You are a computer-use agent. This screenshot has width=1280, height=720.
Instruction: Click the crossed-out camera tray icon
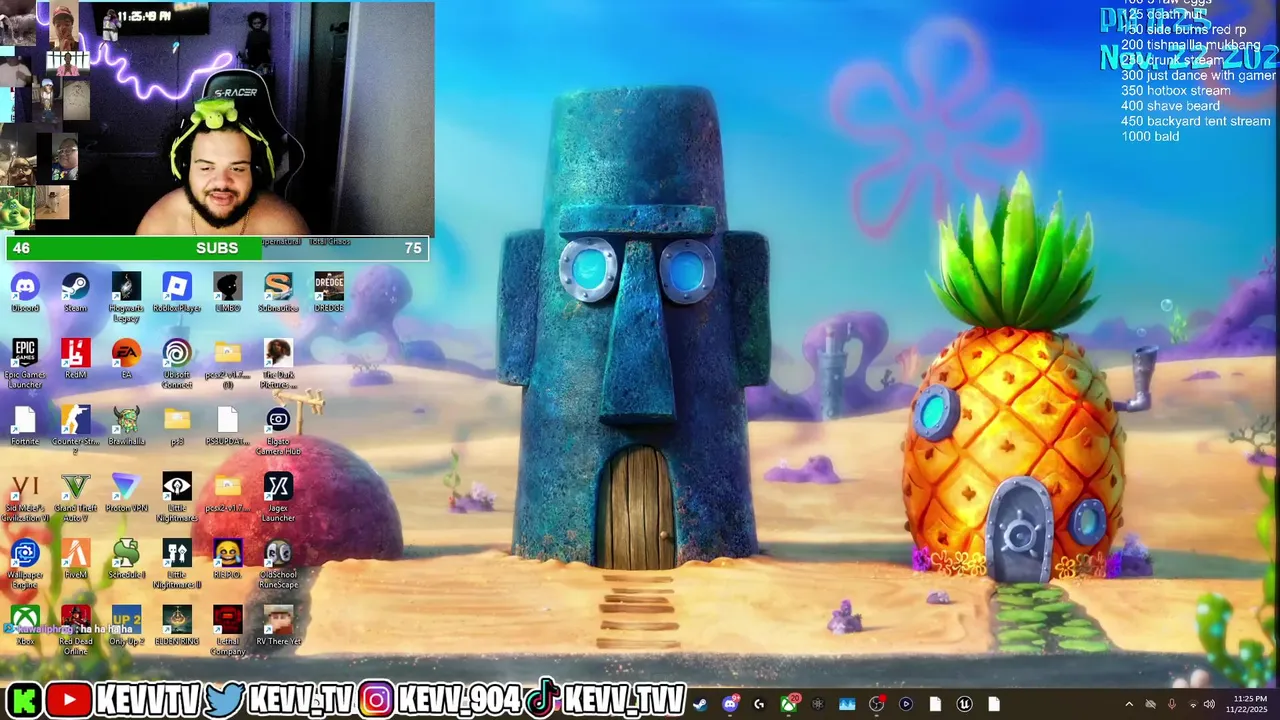point(1150,704)
